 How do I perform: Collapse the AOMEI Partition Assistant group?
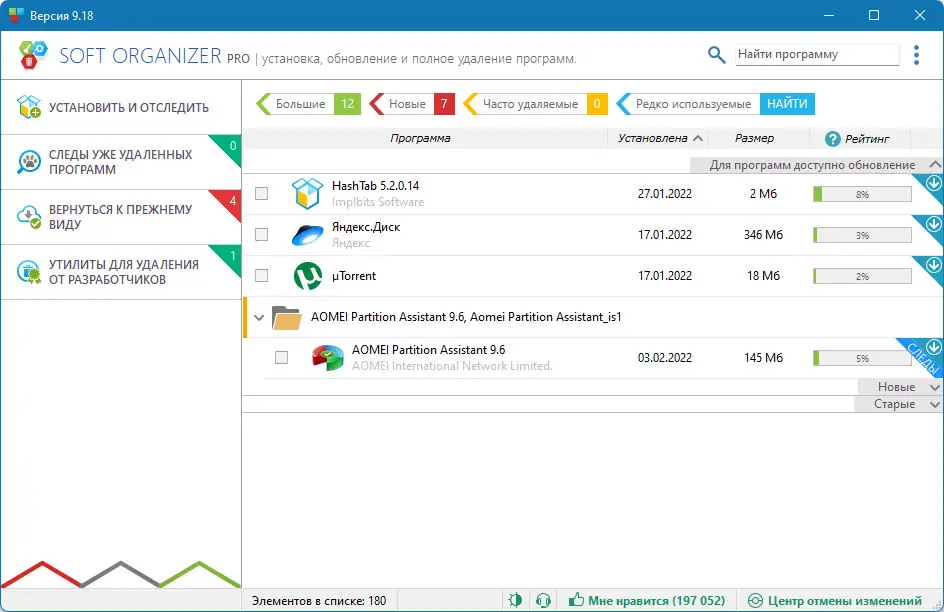pyautogui.click(x=259, y=317)
